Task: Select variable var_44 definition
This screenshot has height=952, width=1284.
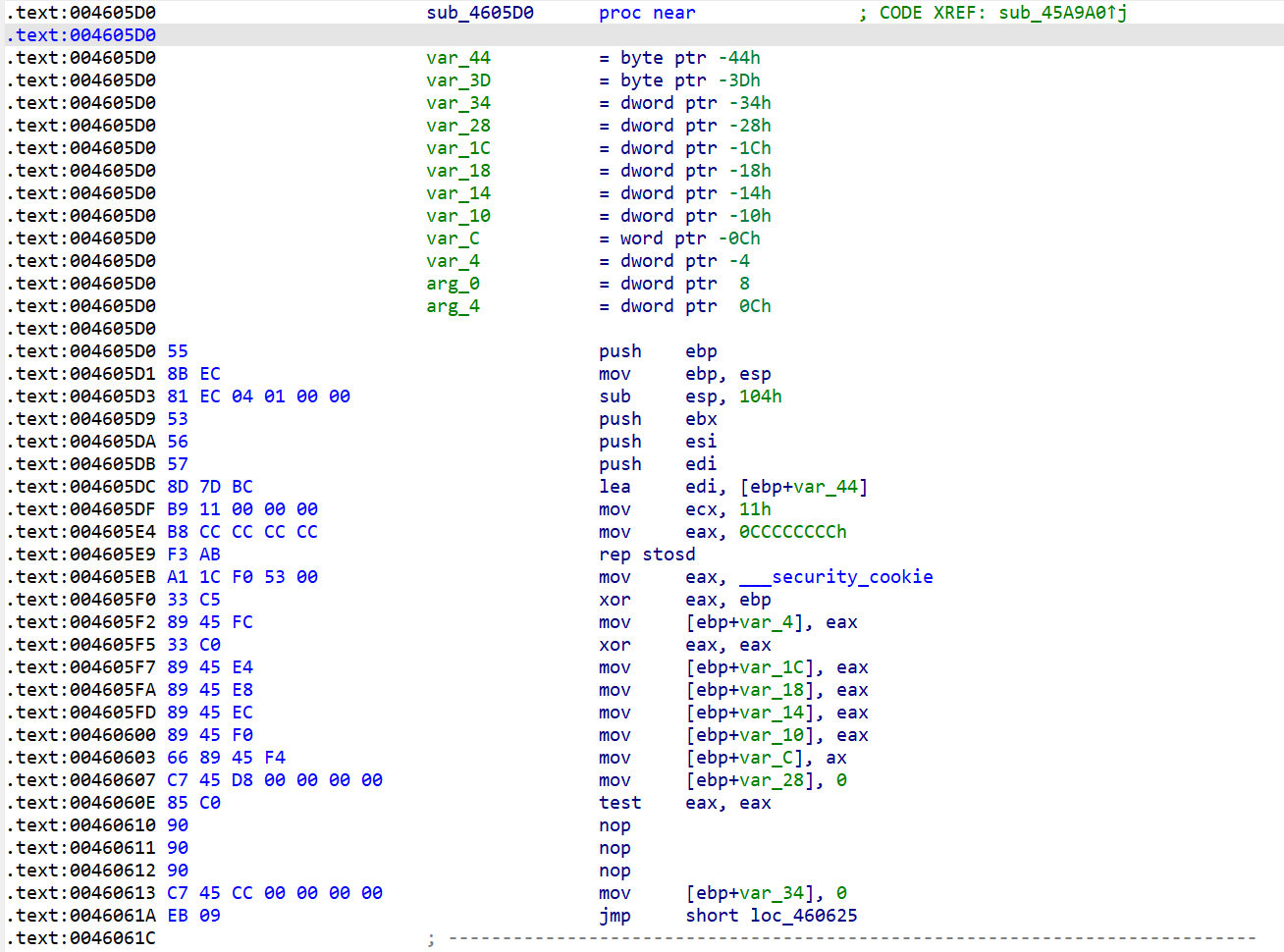Action: (x=458, y=58)
